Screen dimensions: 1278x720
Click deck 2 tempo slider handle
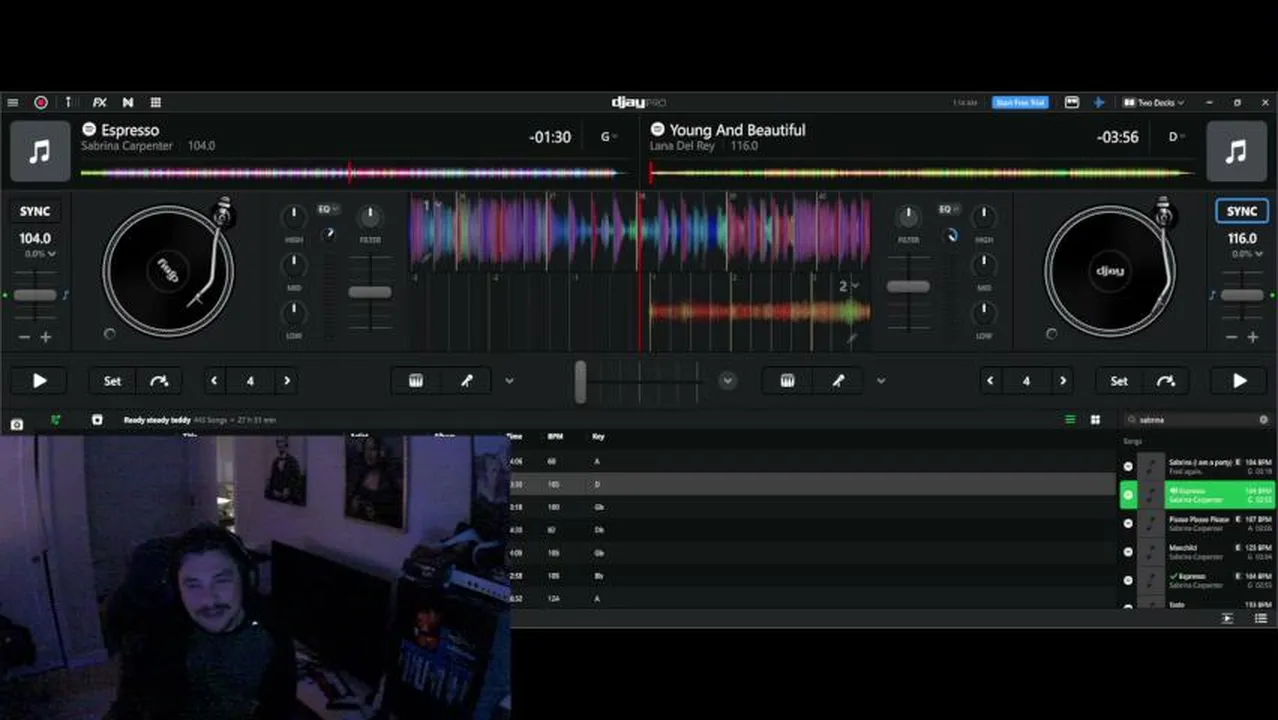1242,295
